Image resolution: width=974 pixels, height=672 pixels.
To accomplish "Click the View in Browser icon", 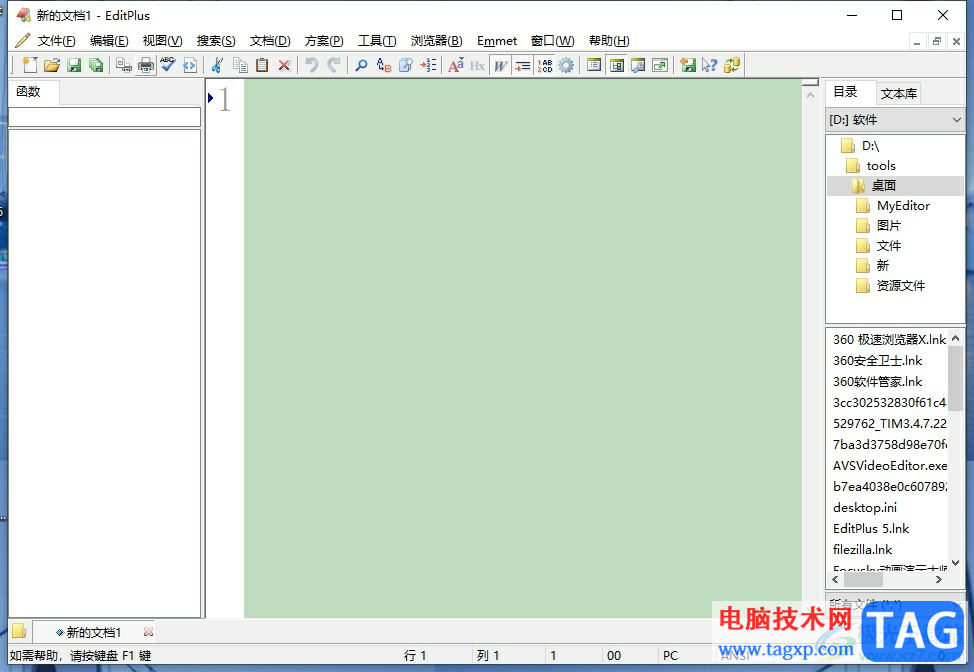I will (x=190, y=65).
